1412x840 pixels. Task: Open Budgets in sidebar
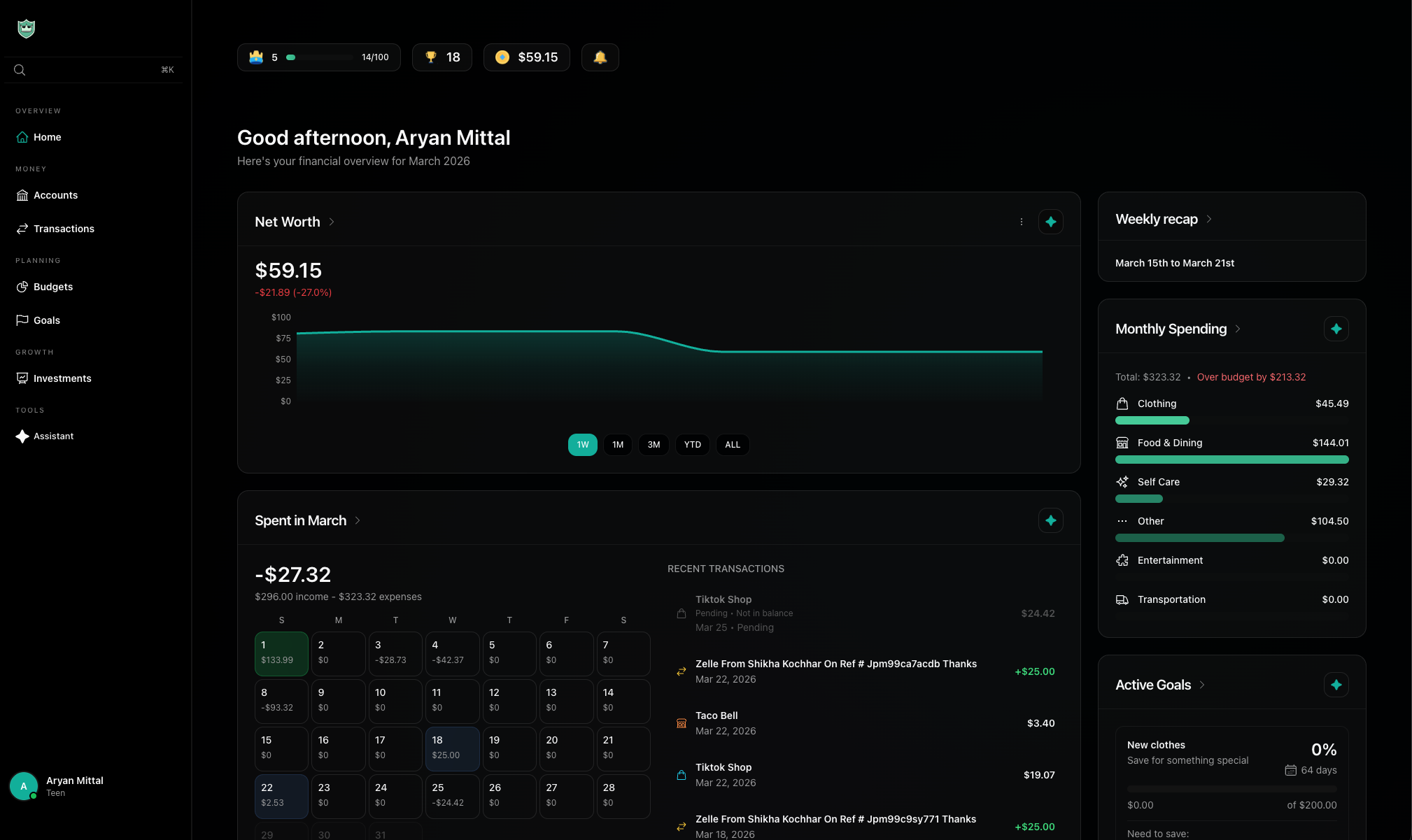[53, 287]
